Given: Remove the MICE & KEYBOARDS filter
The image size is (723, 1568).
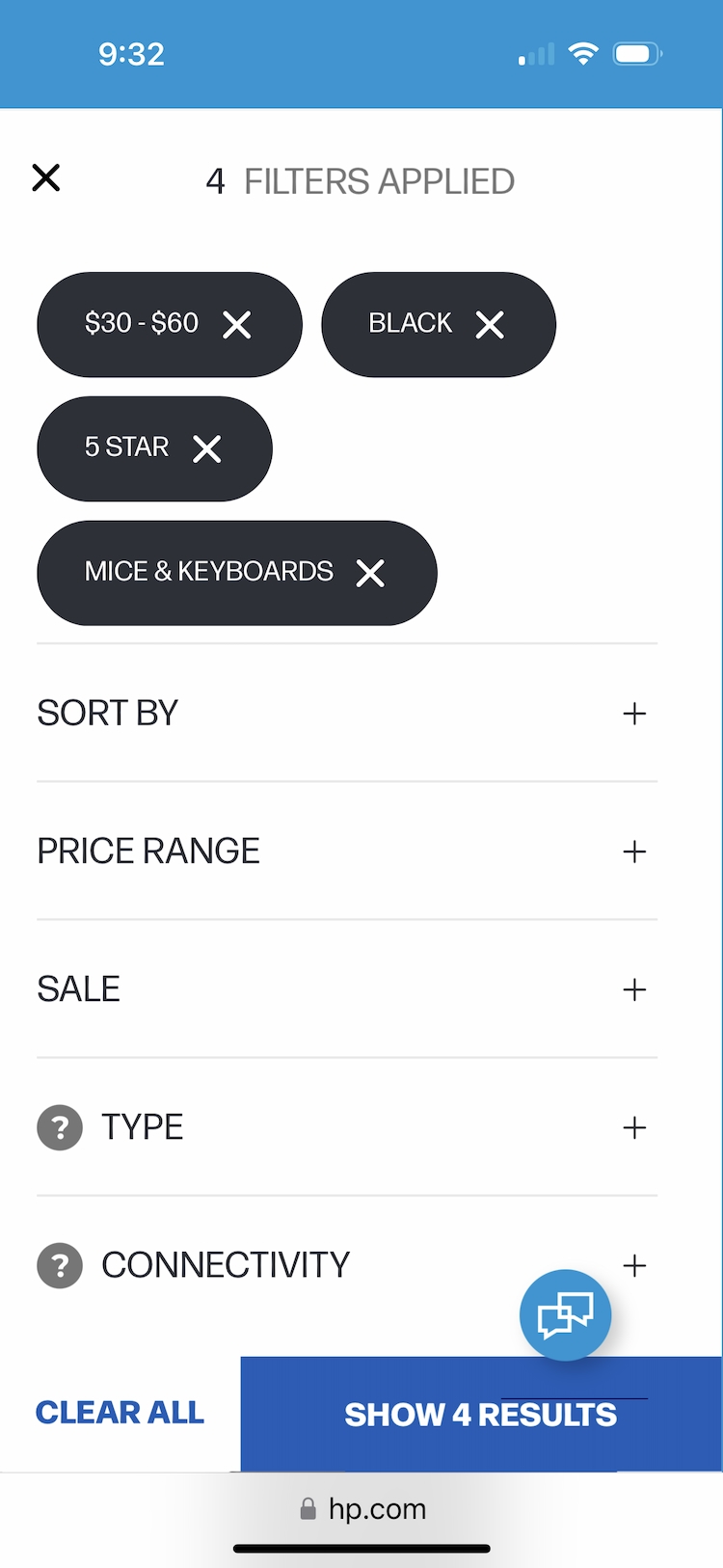Looking at the screenshot, I should click(370, 574).
